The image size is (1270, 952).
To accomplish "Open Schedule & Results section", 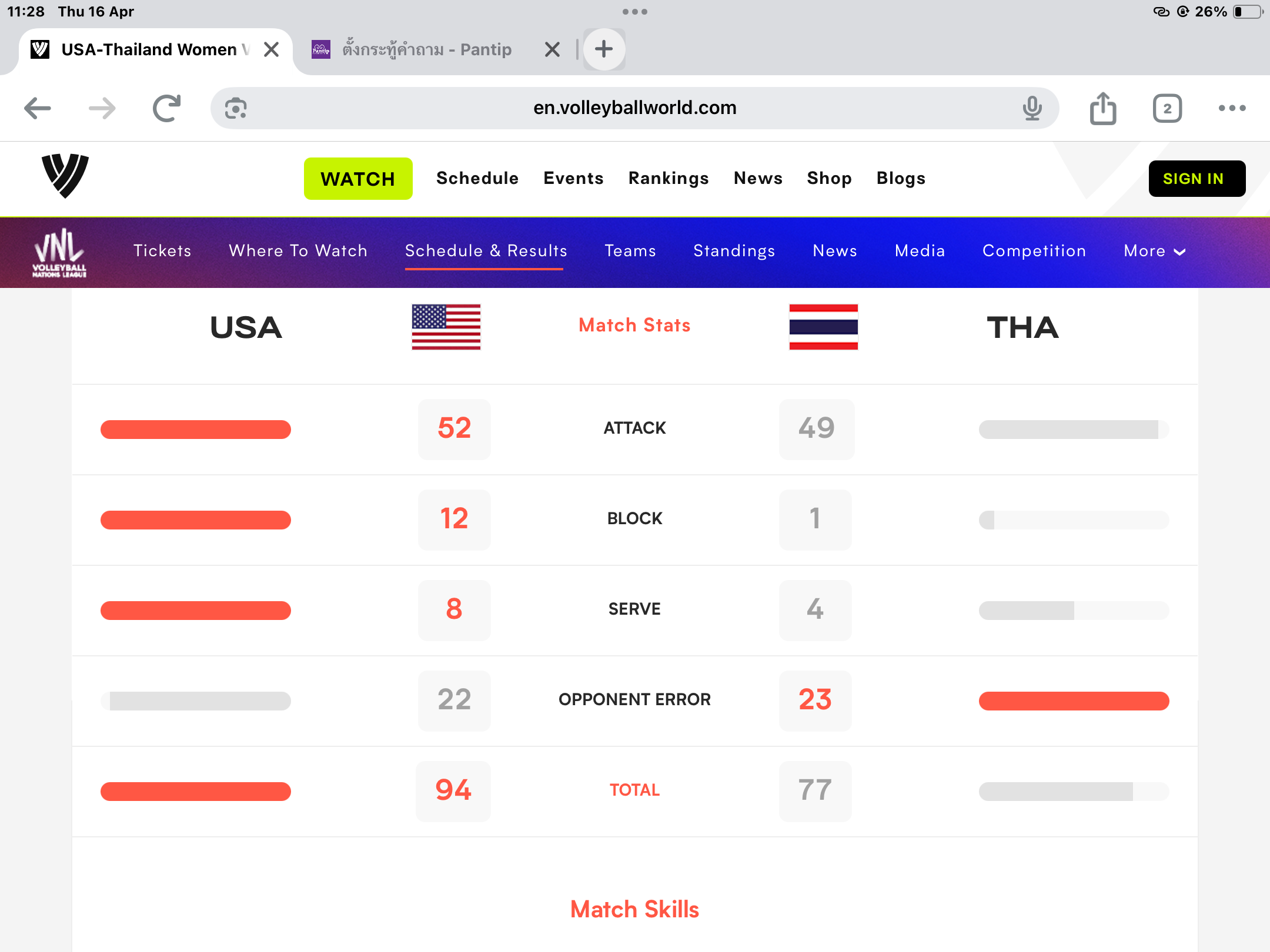I will (486, 251).
